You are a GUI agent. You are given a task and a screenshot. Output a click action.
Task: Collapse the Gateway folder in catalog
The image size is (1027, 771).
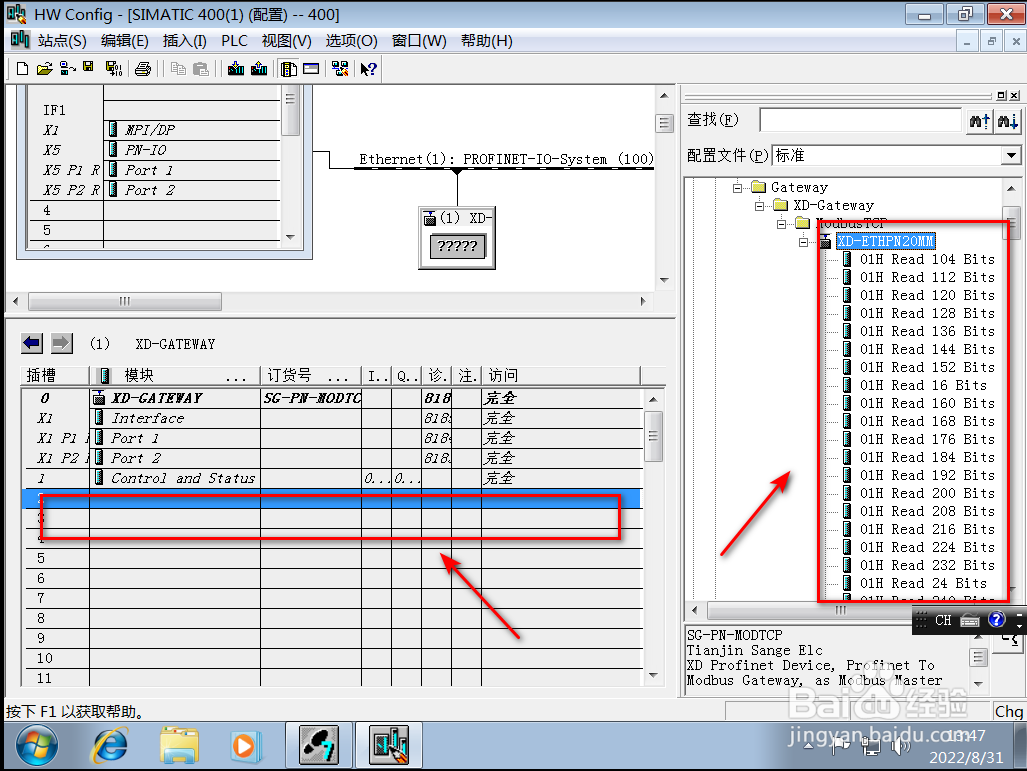pos(738,188)
